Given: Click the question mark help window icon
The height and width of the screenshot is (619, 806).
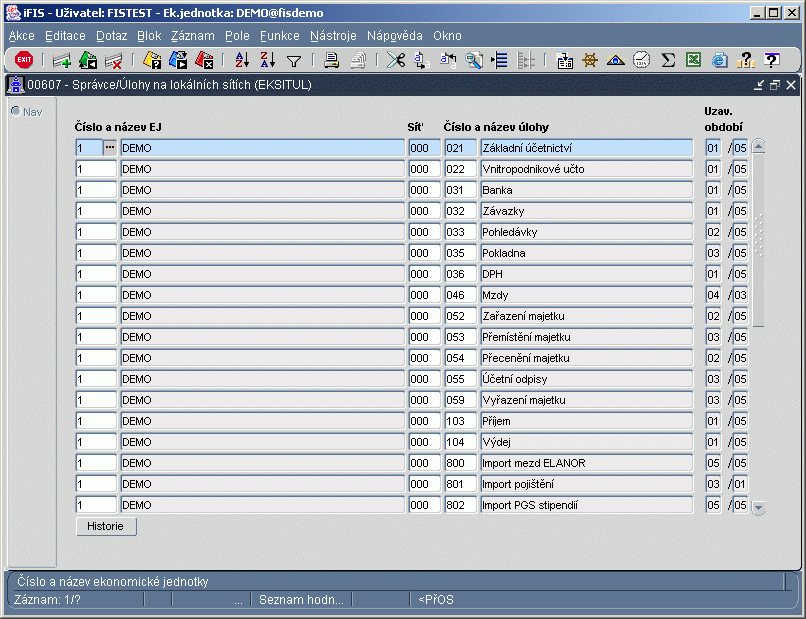Looking at the screenshot, I should pos(771,60).
